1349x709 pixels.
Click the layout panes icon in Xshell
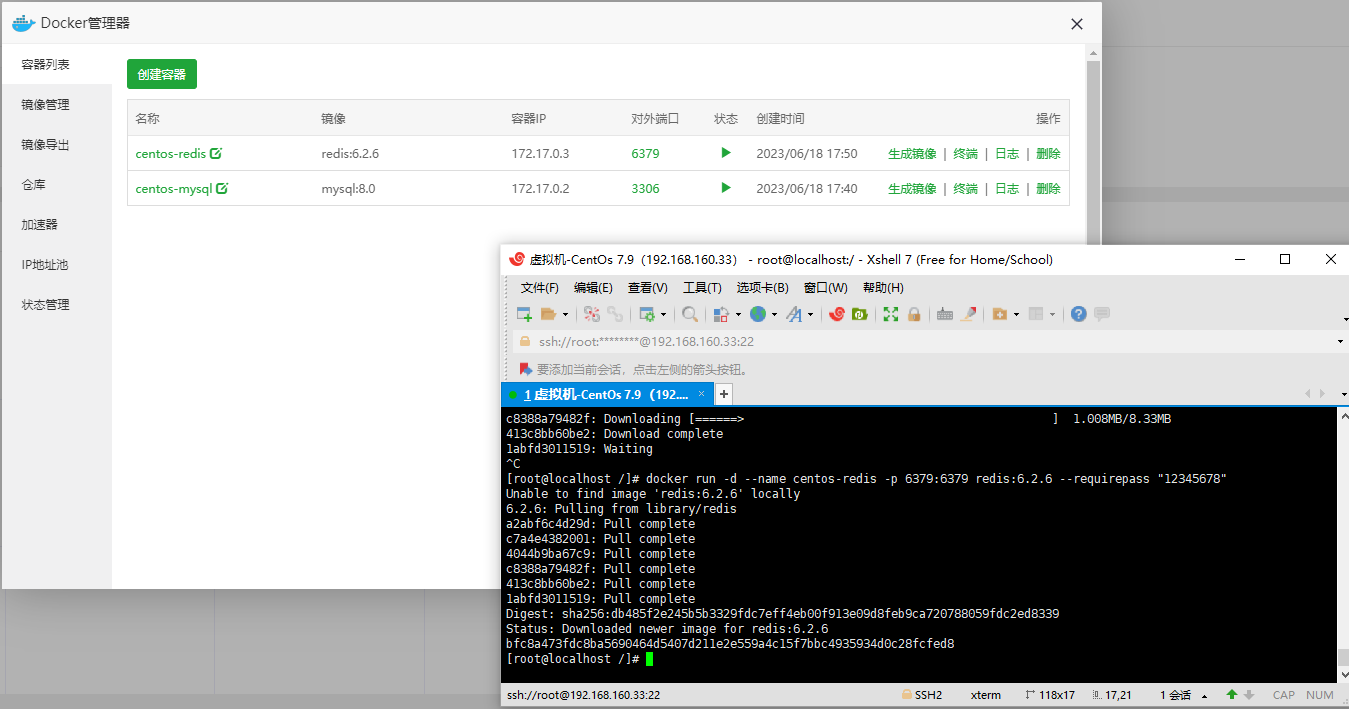click(1035, 314)
